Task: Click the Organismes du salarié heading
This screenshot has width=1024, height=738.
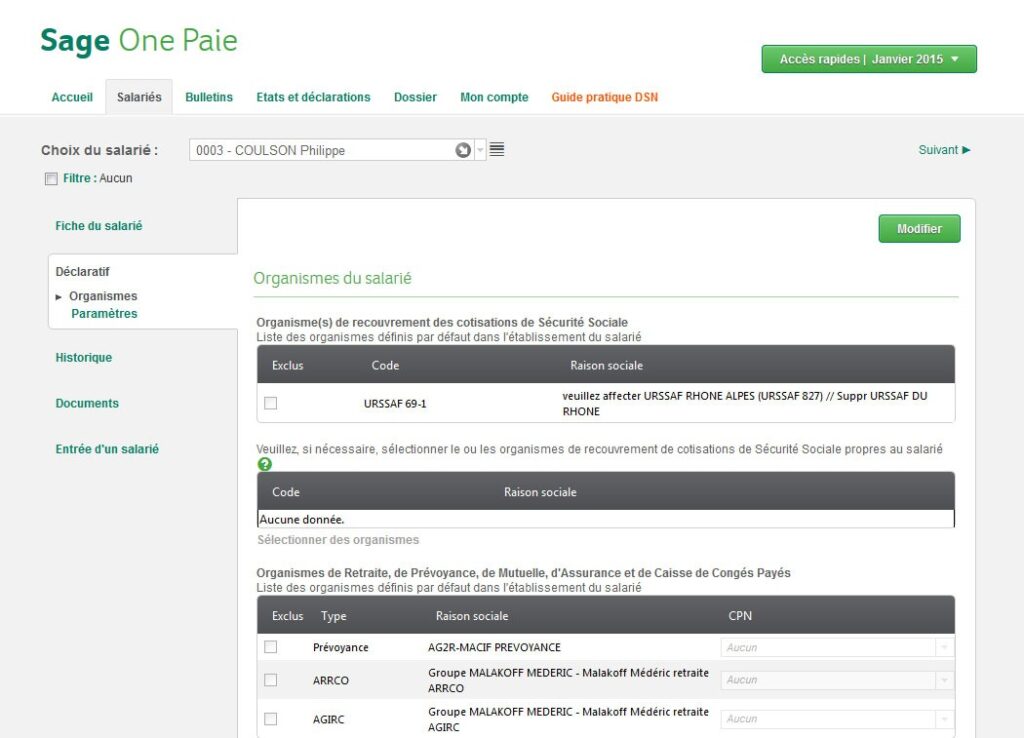Action: coord(332,278)
